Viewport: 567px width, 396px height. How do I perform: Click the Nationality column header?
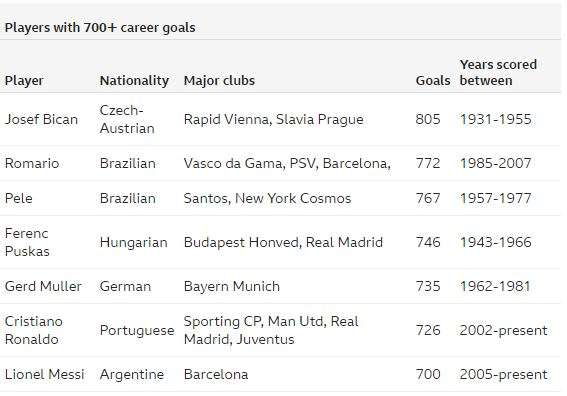pos(134,80)
